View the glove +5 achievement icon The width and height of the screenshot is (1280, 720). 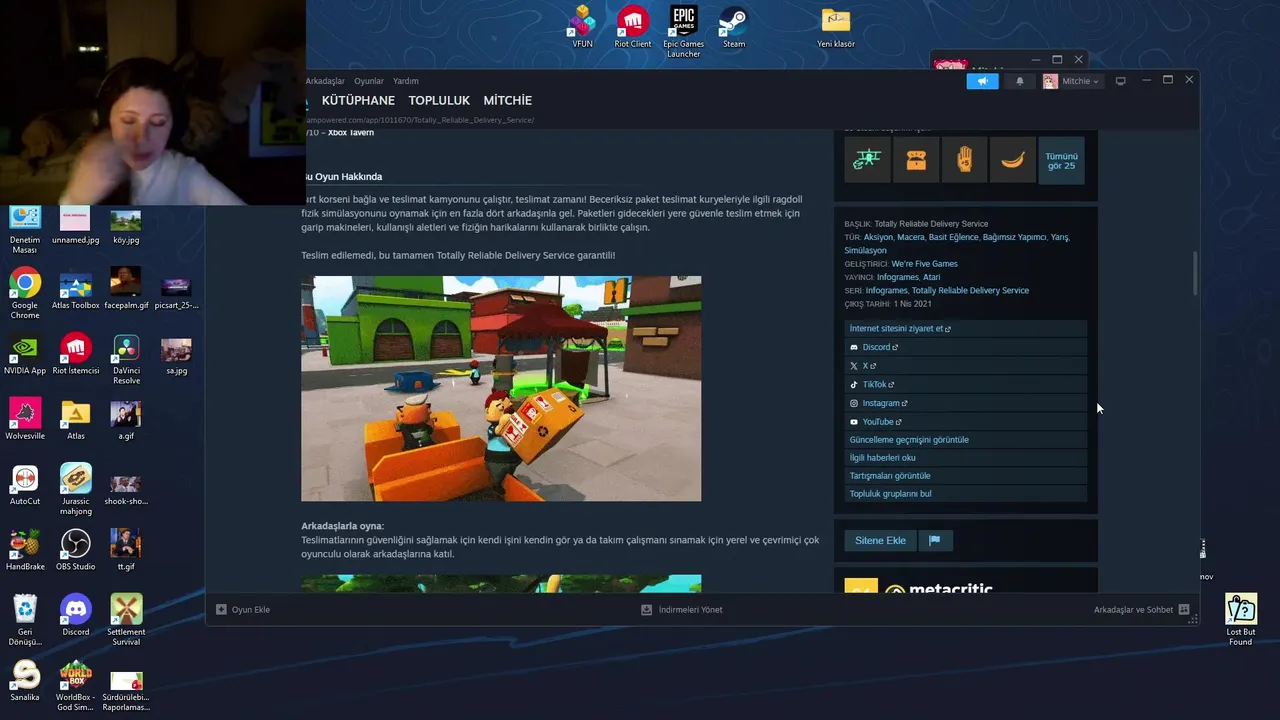(964, 159)
